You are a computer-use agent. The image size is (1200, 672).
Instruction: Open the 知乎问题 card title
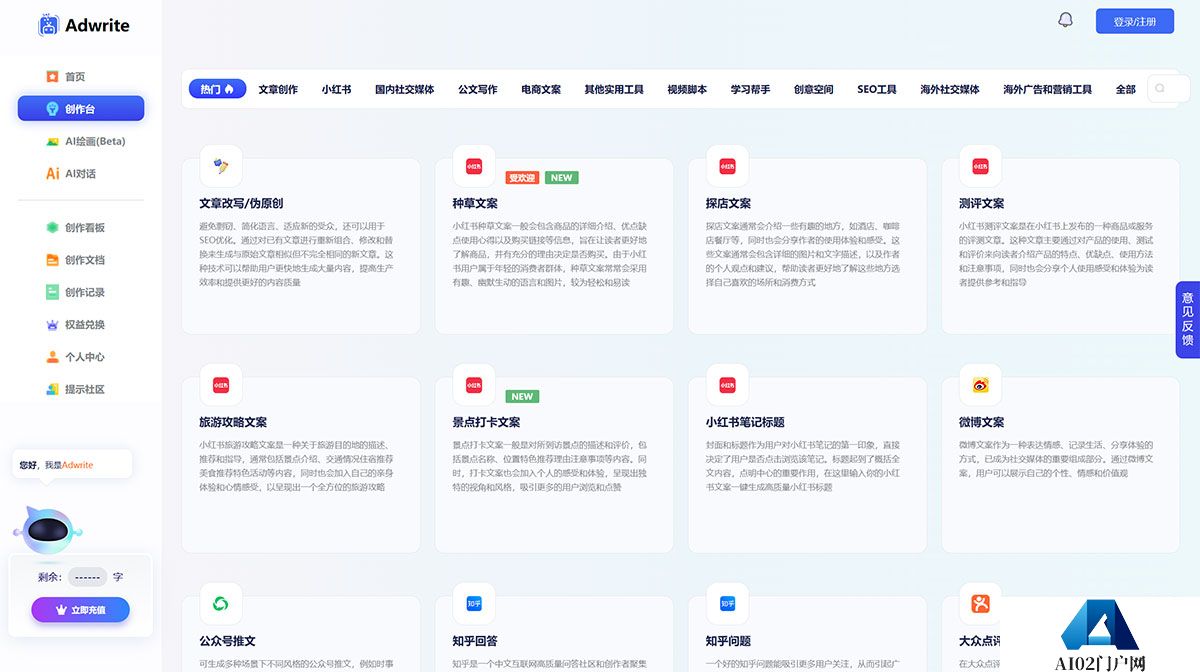pos(728,641)
